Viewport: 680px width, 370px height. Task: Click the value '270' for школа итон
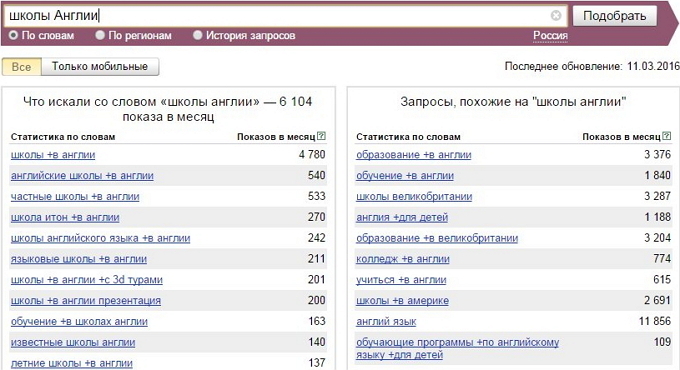[x=317, y=217]
